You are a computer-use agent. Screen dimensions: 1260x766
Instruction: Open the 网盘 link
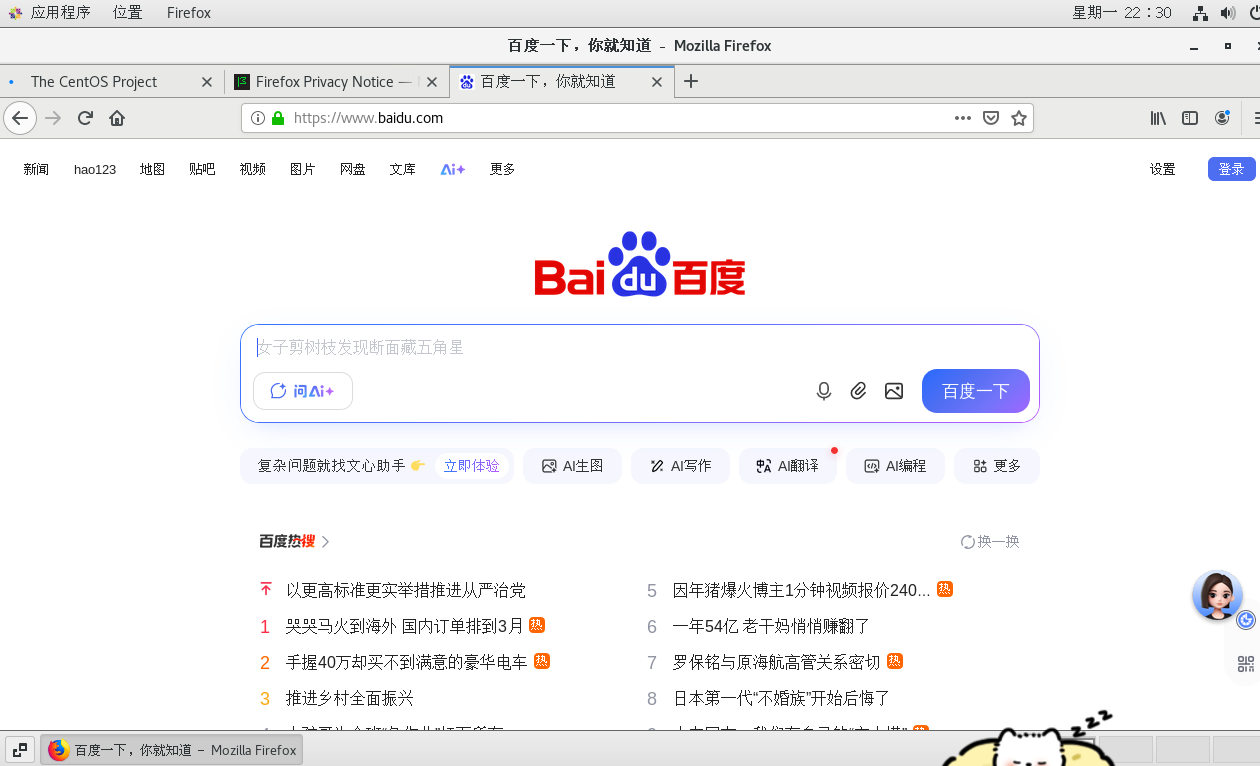pos(352,170)
